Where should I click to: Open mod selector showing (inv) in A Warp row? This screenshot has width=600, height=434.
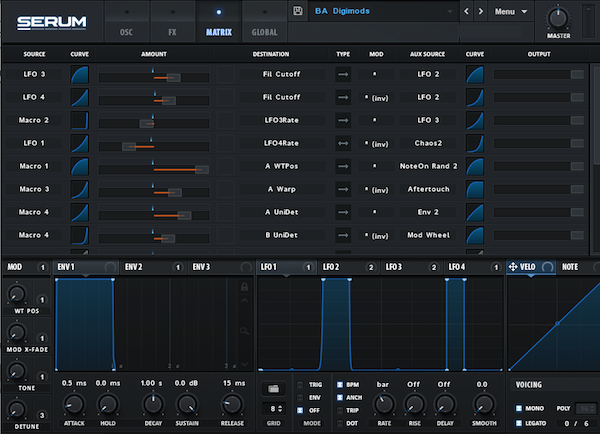(377, 189)
